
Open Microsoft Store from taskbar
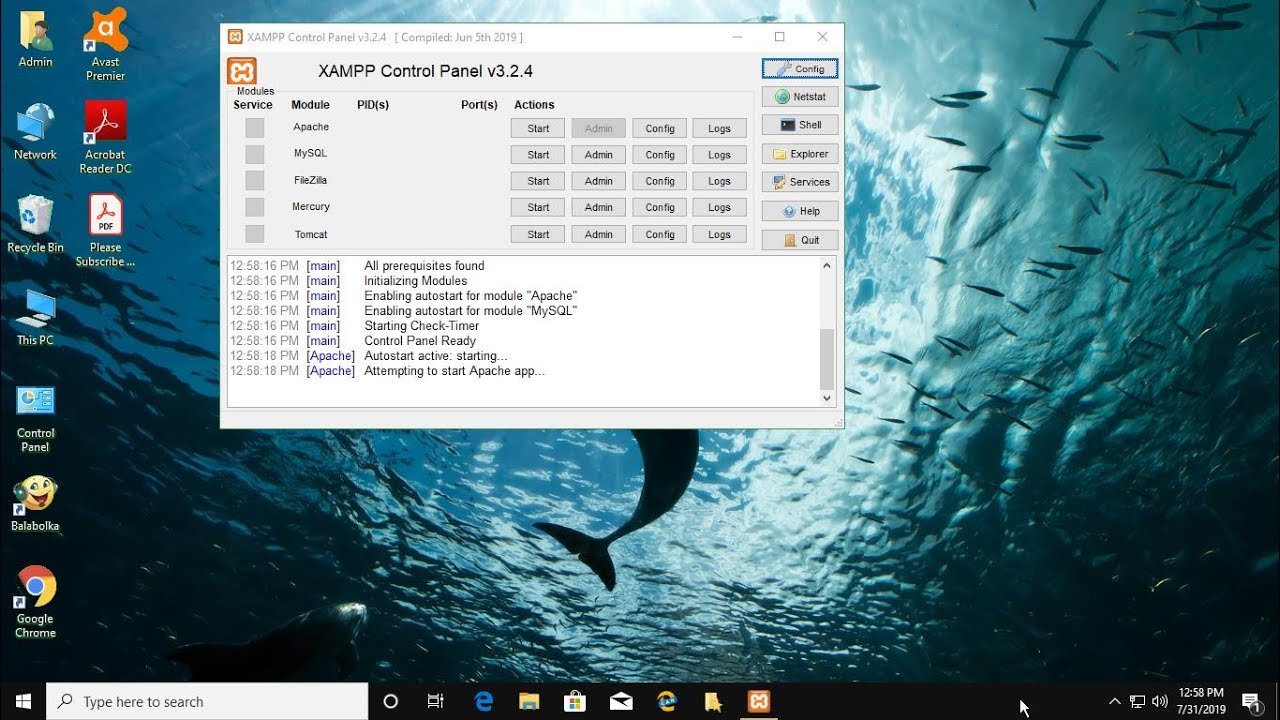click(x=575, y=701)
